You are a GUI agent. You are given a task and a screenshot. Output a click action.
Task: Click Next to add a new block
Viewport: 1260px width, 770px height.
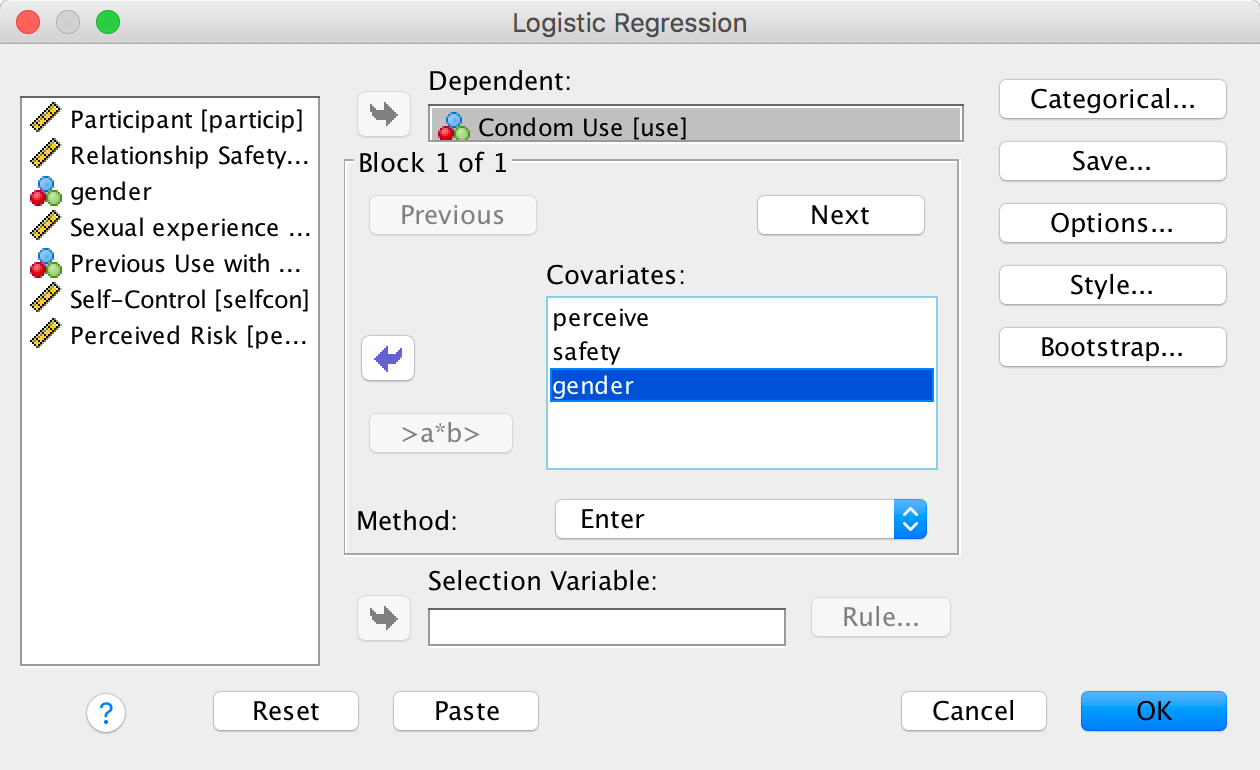coord(840,215)
